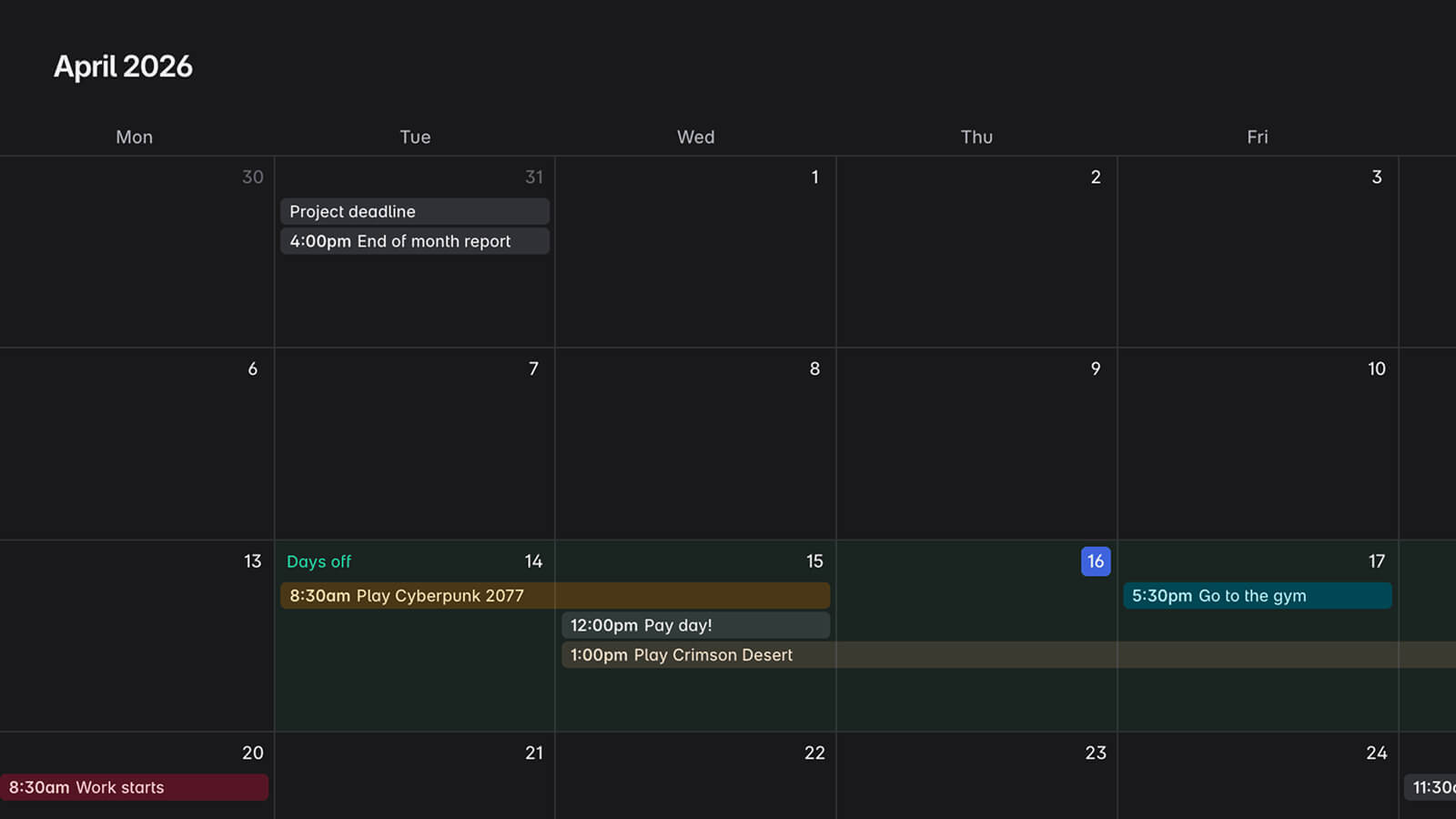
Task: Select April 15 date number
Action: [815, 561]
